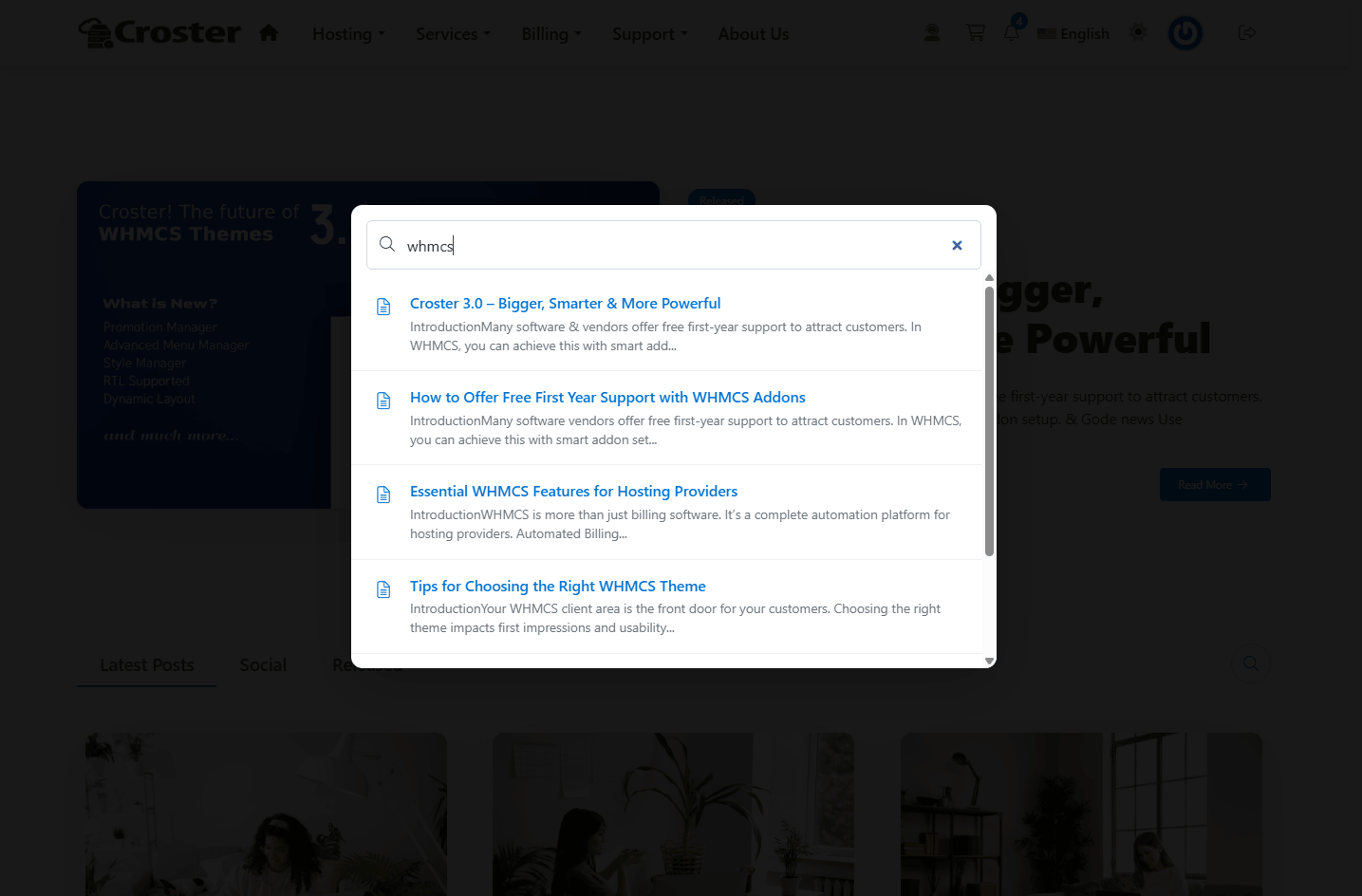The width and height of the screenshot is (1362, 896).
Task: Expand the Hosting dropdown menu
Action: coord(349,34)
